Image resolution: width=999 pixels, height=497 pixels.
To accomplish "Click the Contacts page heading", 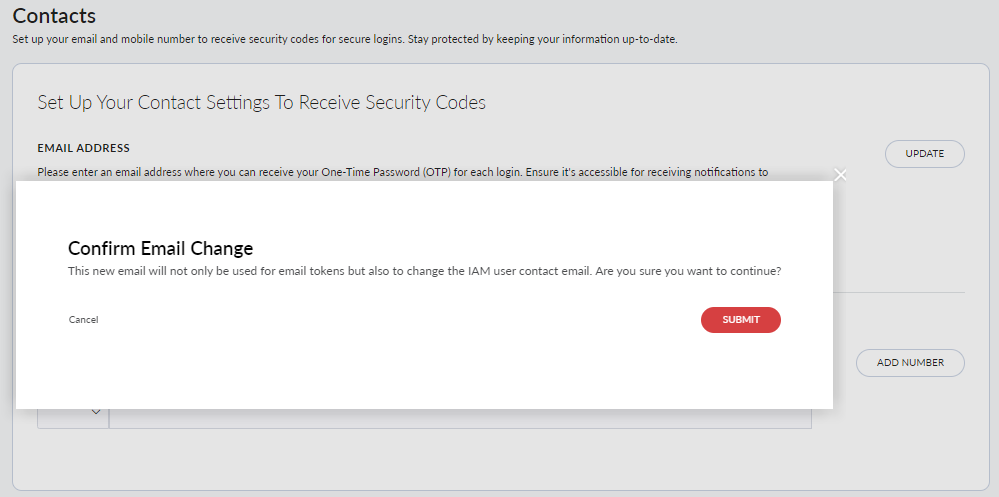I will (x=54, y=16).
